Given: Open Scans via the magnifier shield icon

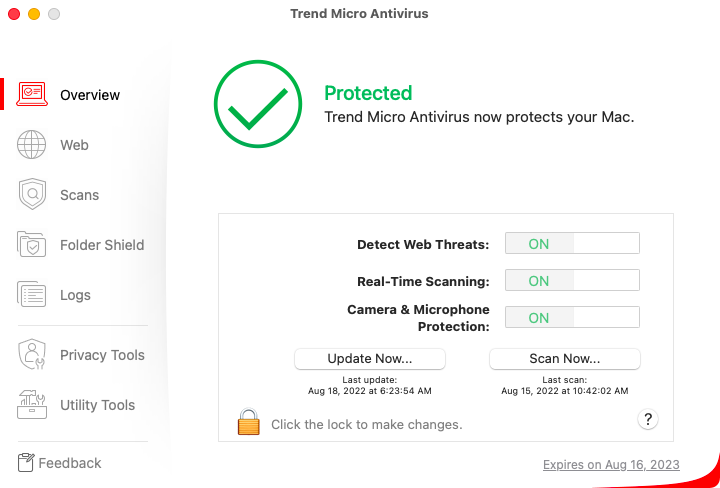Looking at the screenshot, I should 32,195.
